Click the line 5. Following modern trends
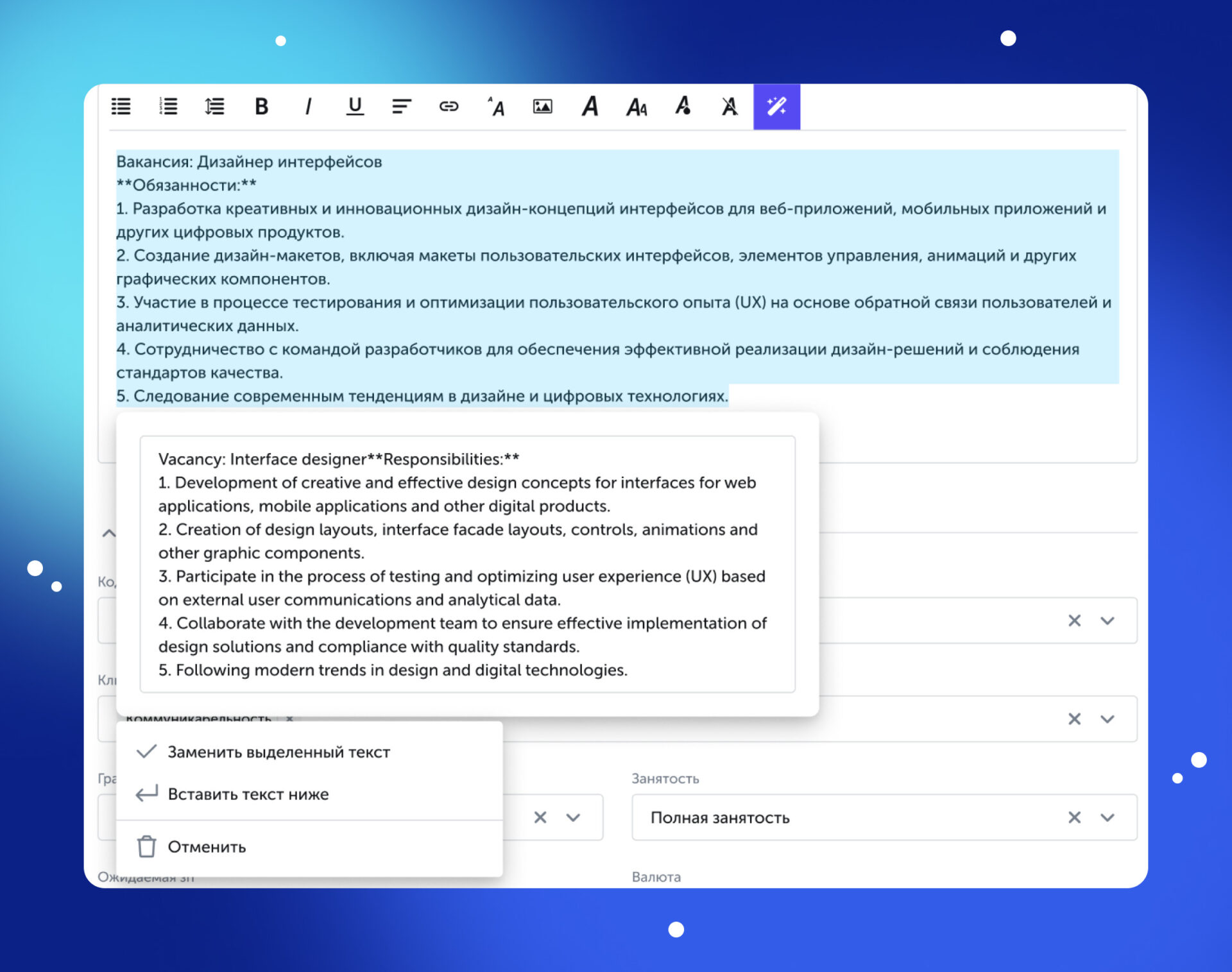The image size is (1232, 972). 393,670
